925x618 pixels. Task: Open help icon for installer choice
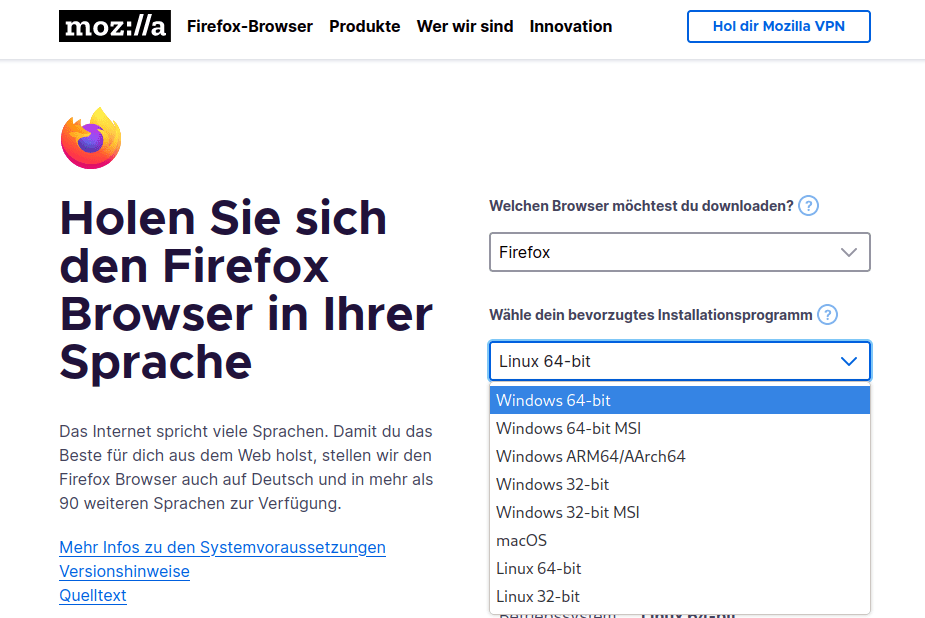click(x=827, y=315)
